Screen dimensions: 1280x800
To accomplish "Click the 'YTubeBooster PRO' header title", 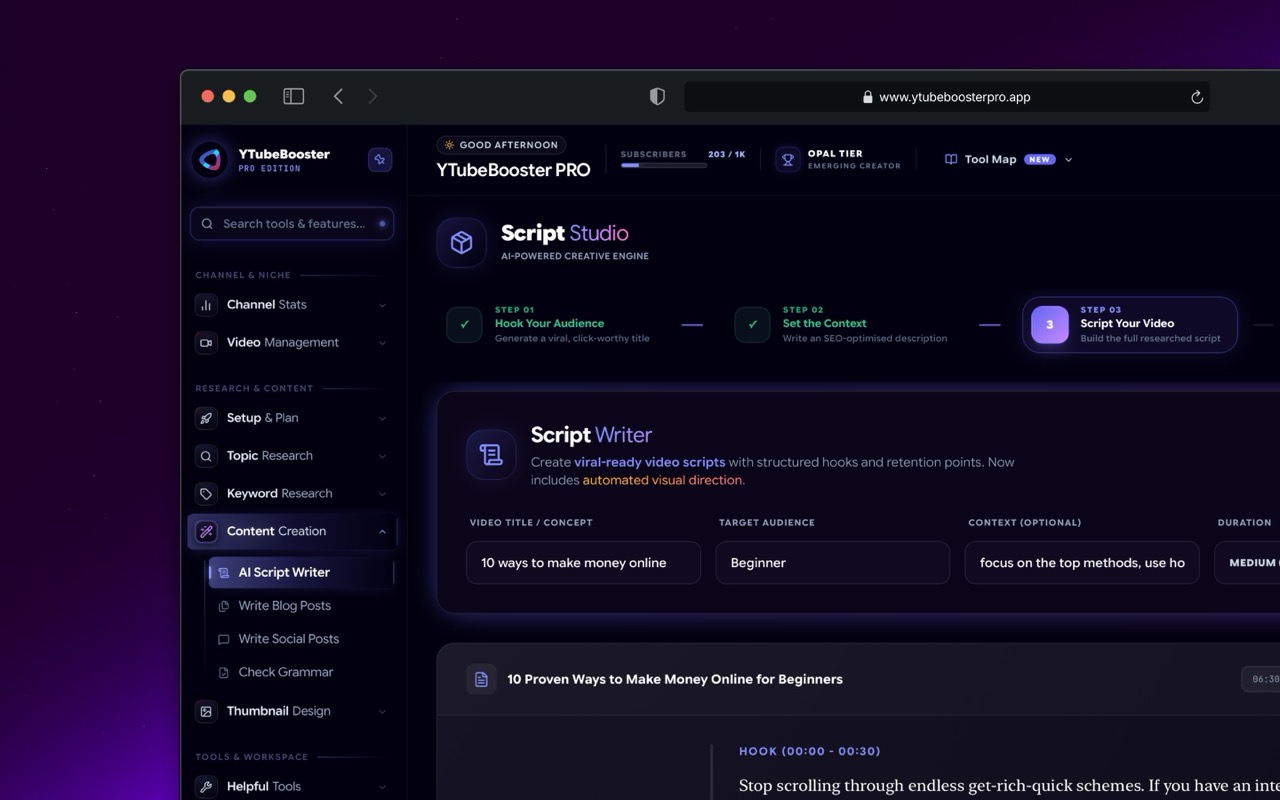I will [x=513, y=170].
